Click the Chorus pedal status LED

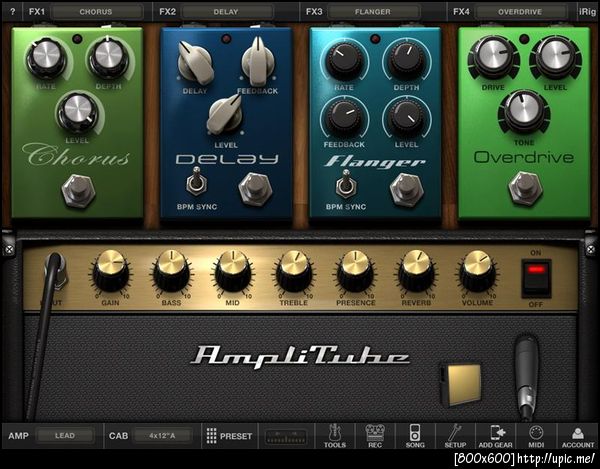[x=77, y=39]
